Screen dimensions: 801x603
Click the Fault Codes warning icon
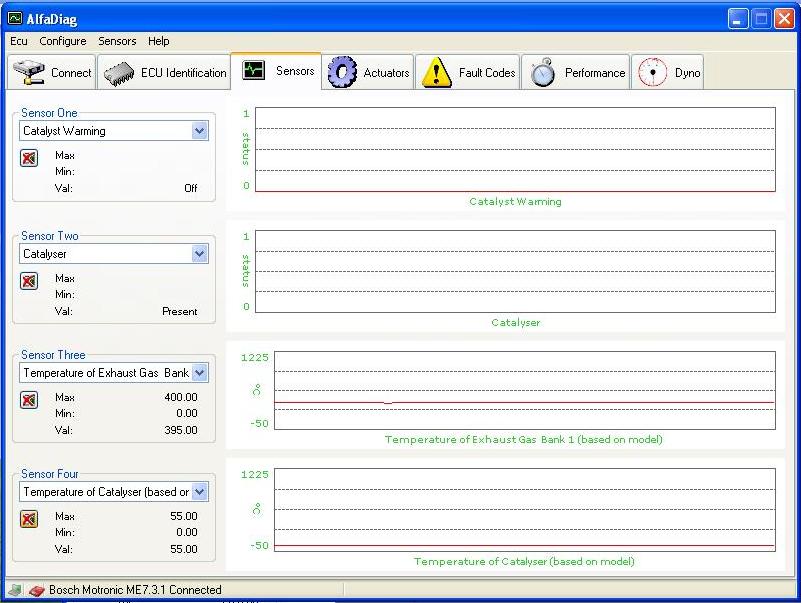click(437, 72)
